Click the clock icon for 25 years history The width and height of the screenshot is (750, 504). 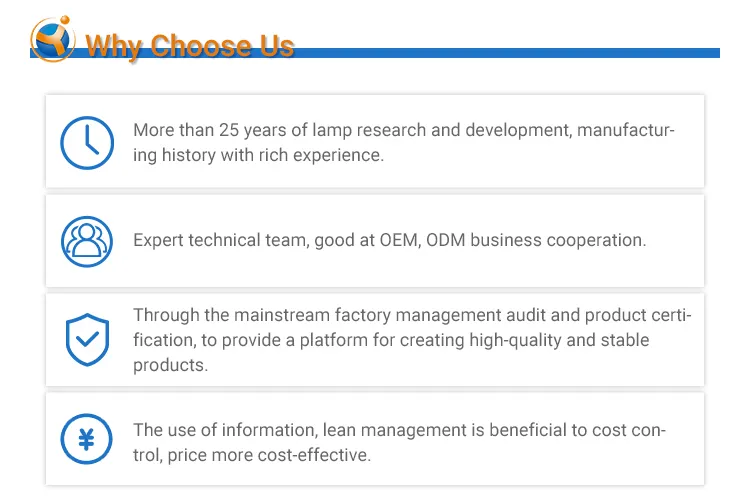(87, 142)
